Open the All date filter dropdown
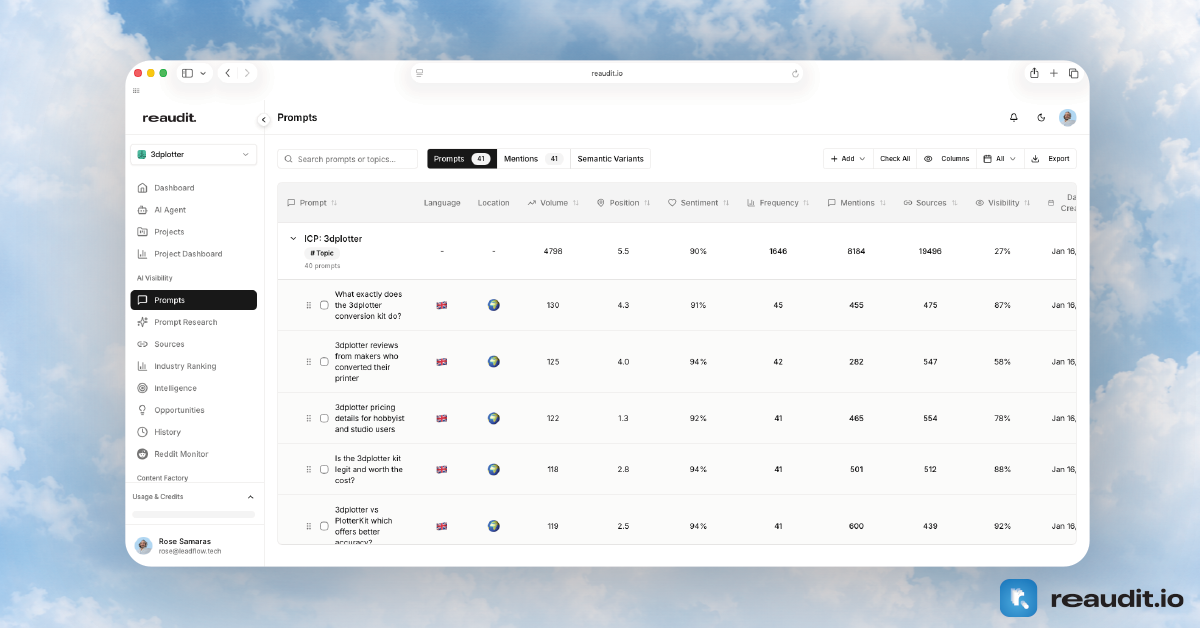This screenshot has height=628, width=1200. pyautogui.click(x=1000, y=159)
